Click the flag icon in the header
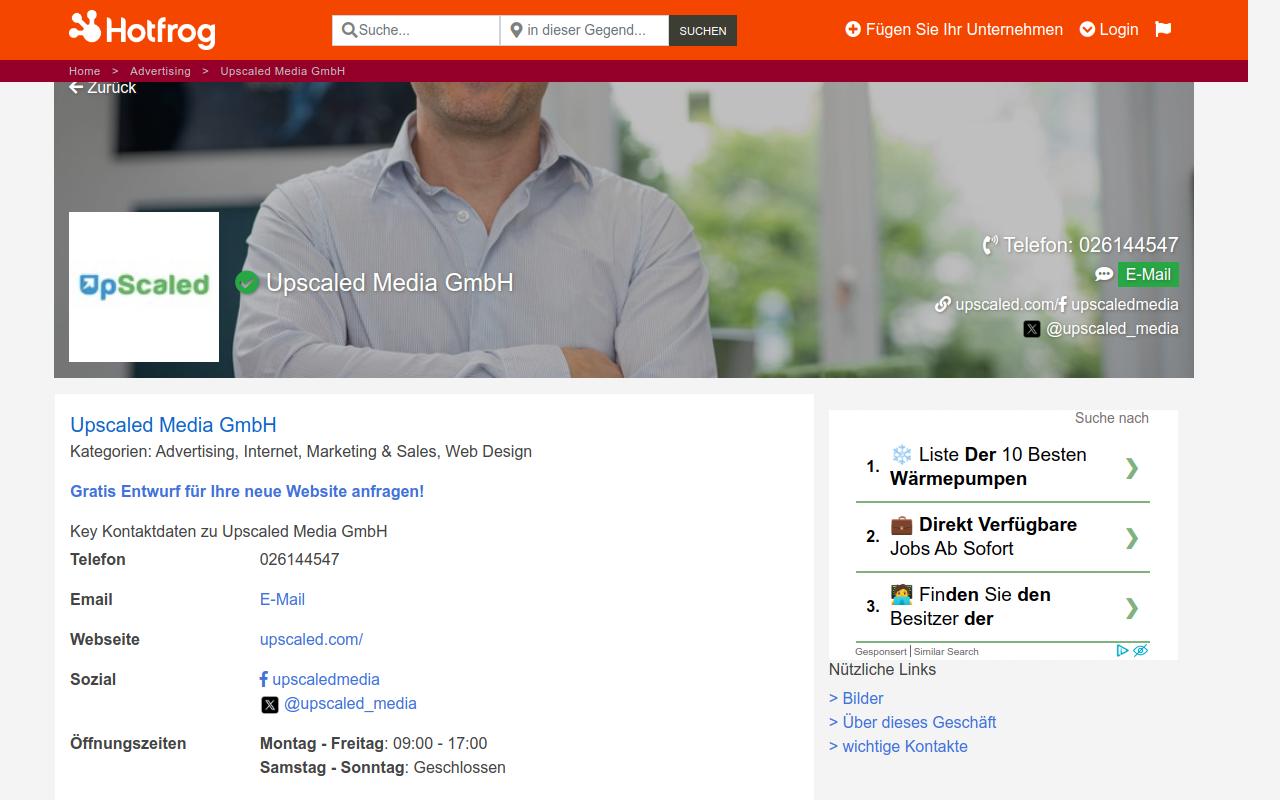 click(x=1163, y=30)
